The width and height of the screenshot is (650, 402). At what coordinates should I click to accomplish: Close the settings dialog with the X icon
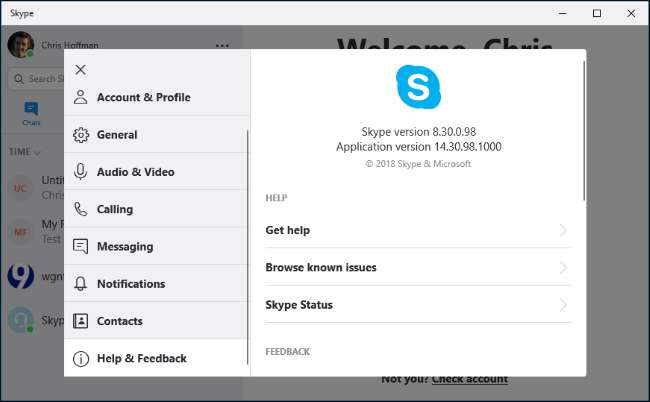(80, 70)
